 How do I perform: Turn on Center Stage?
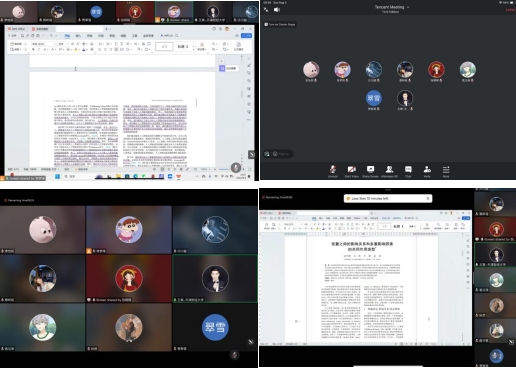[x=280, y=24]
